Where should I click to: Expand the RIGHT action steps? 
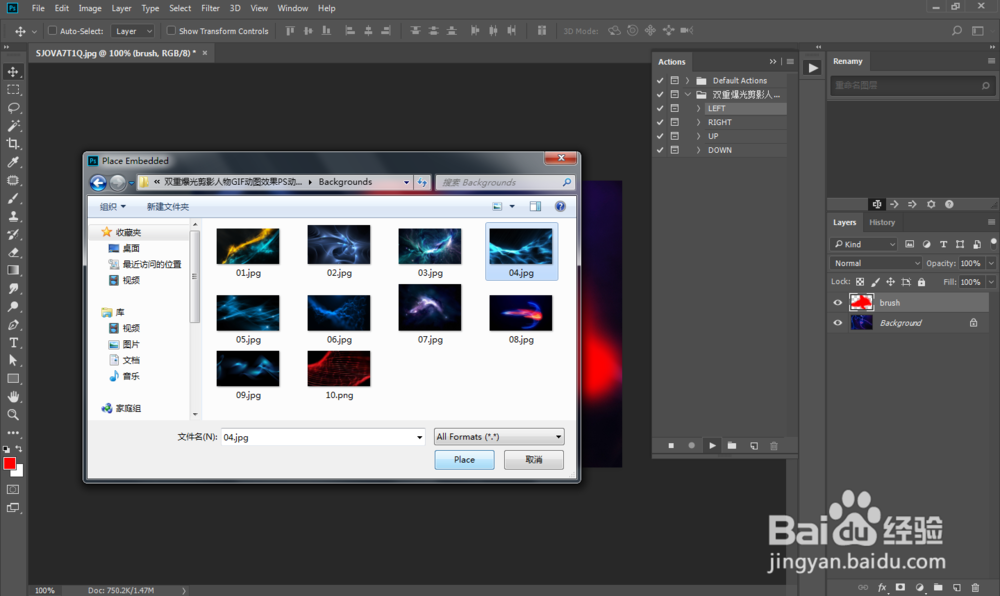698,122
